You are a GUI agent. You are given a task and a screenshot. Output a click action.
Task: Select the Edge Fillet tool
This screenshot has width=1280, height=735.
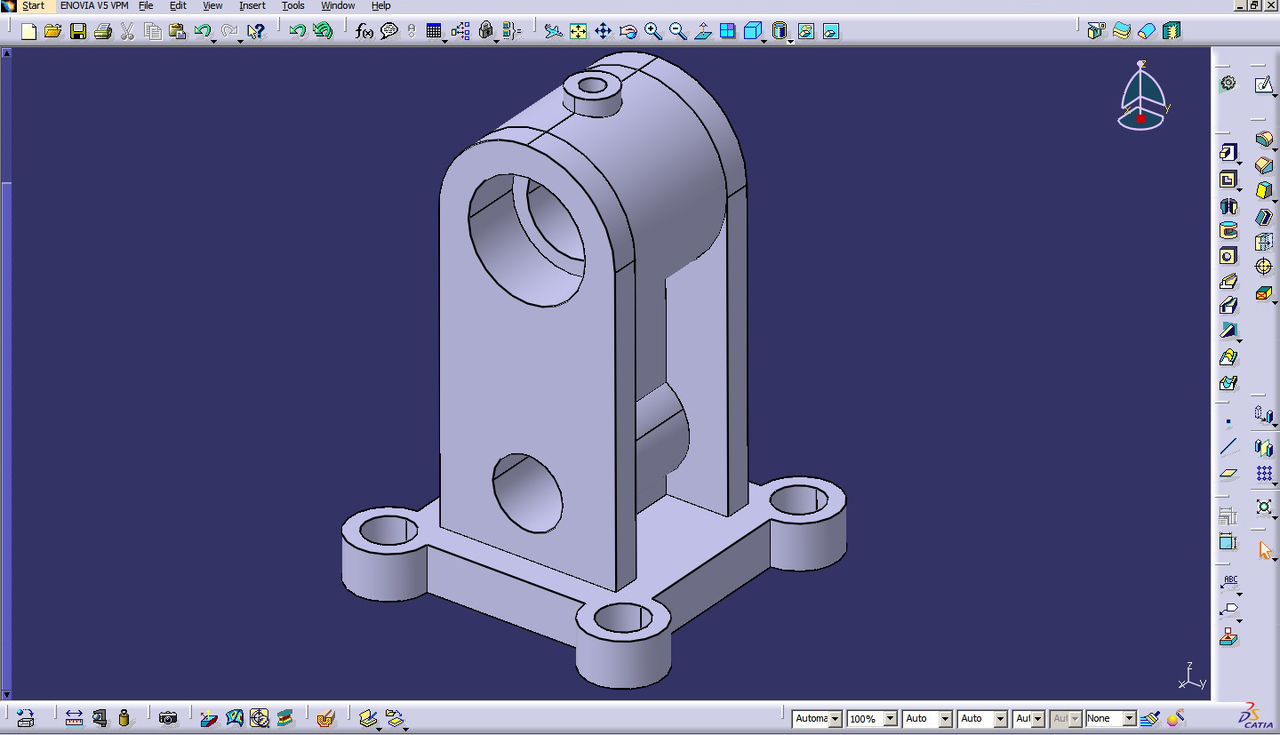click(1264, 139)
